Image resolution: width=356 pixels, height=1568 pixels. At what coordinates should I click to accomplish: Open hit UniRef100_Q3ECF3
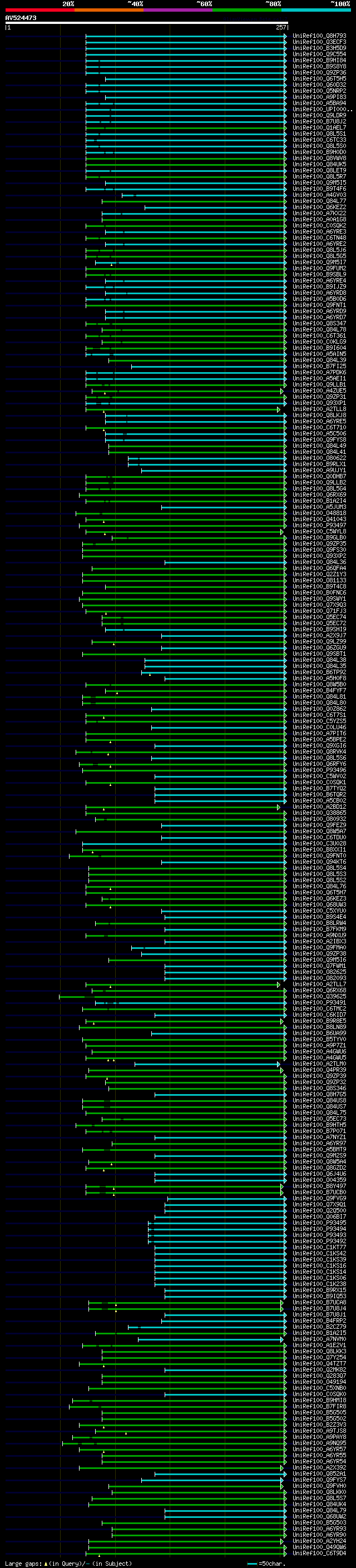[319, 42]
